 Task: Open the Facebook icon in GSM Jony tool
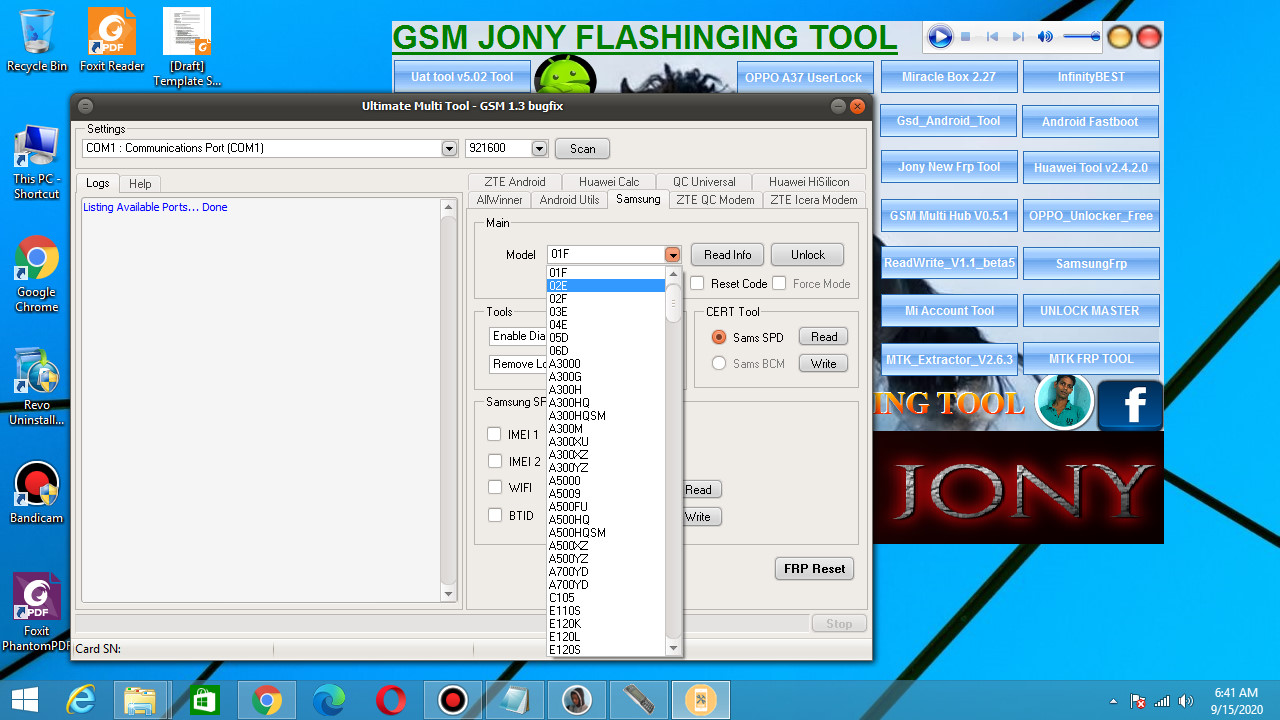tap(1131, 405)
